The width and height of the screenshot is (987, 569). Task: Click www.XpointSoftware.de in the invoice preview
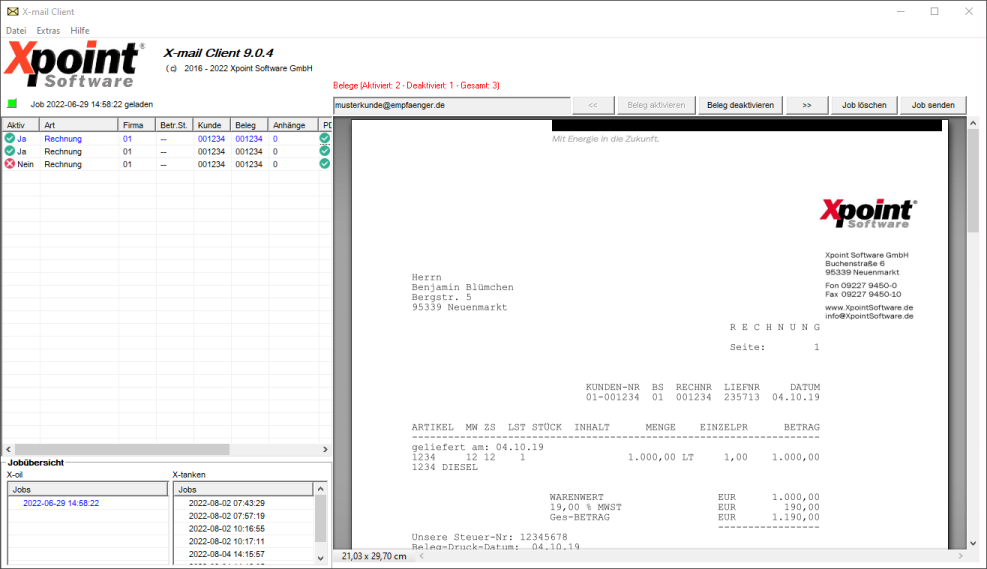click(869, 307)
